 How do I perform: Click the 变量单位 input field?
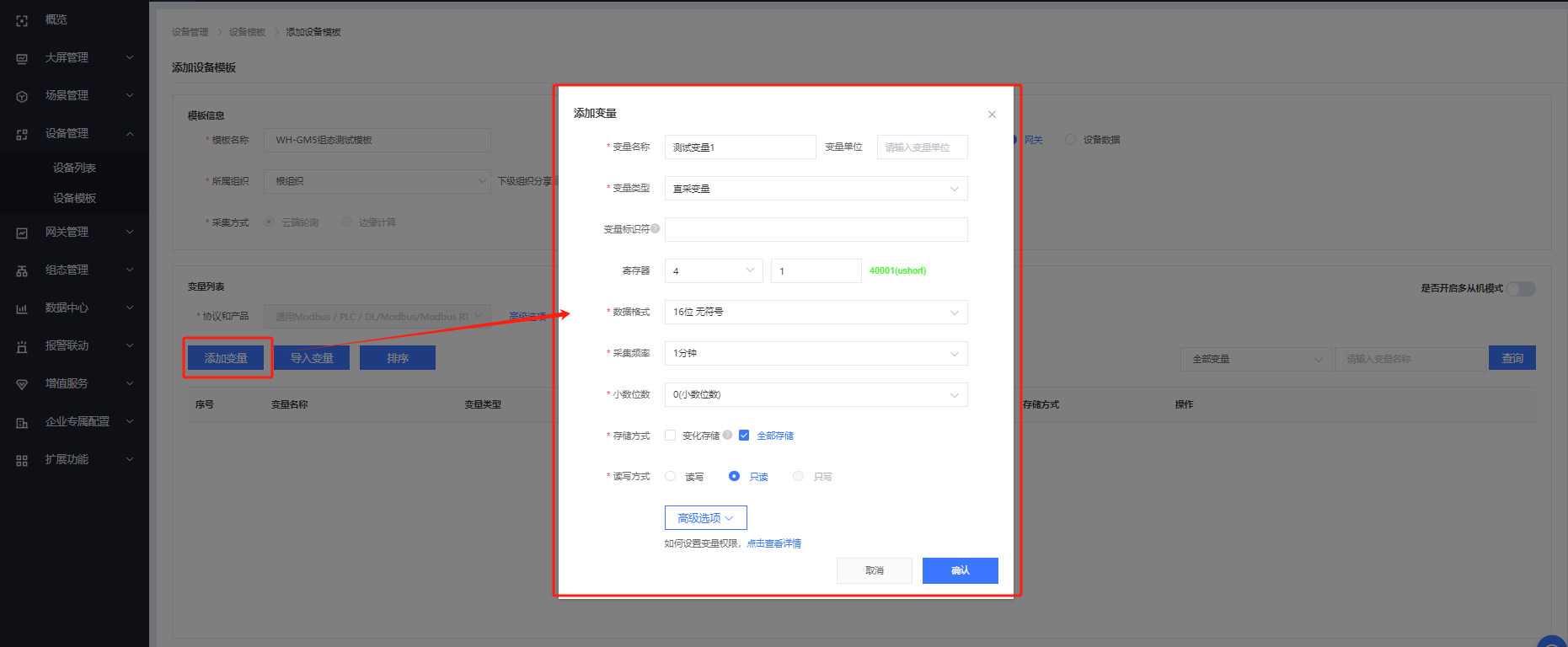922,147
